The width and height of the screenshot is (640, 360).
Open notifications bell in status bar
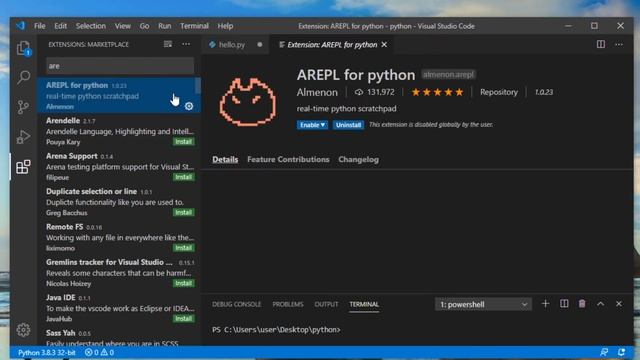[x=621, y=352]
